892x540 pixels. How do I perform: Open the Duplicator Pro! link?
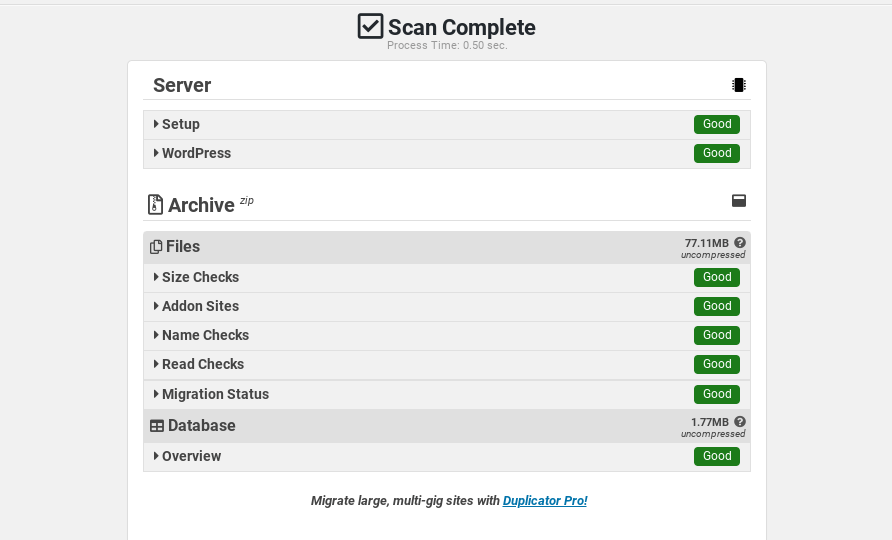[x=545, y=501]
